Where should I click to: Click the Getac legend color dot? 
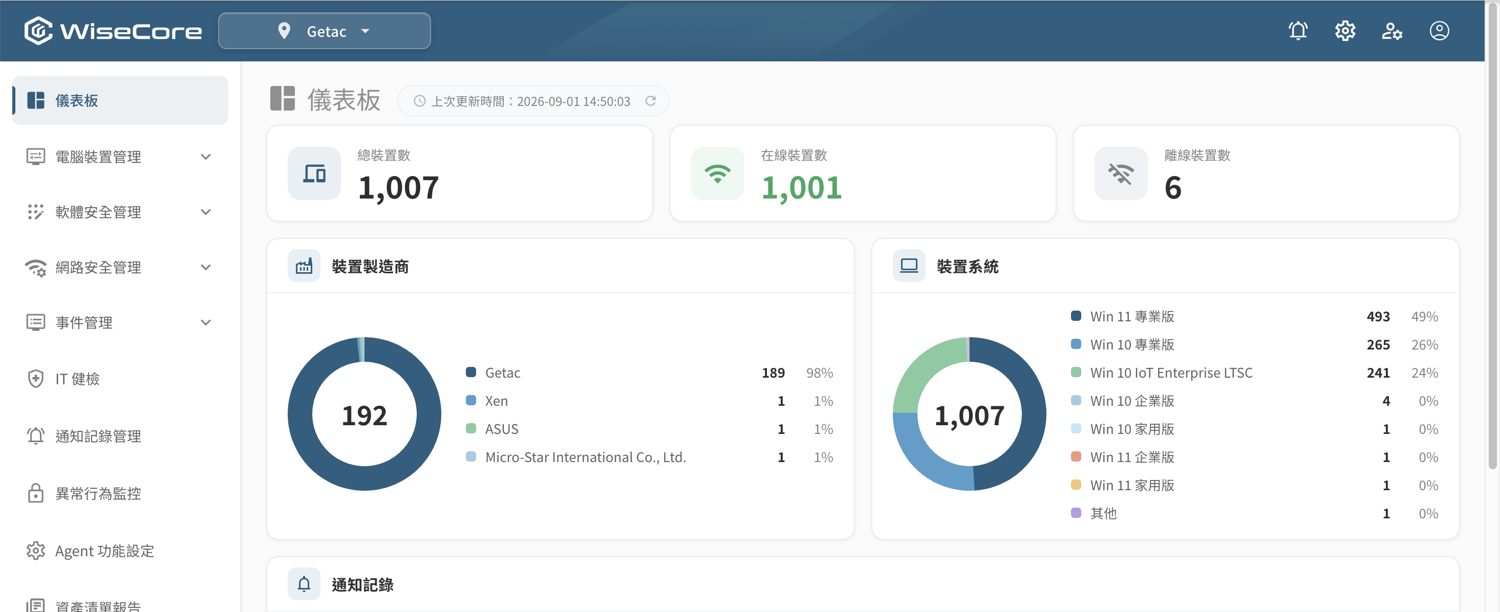[471, 372]
